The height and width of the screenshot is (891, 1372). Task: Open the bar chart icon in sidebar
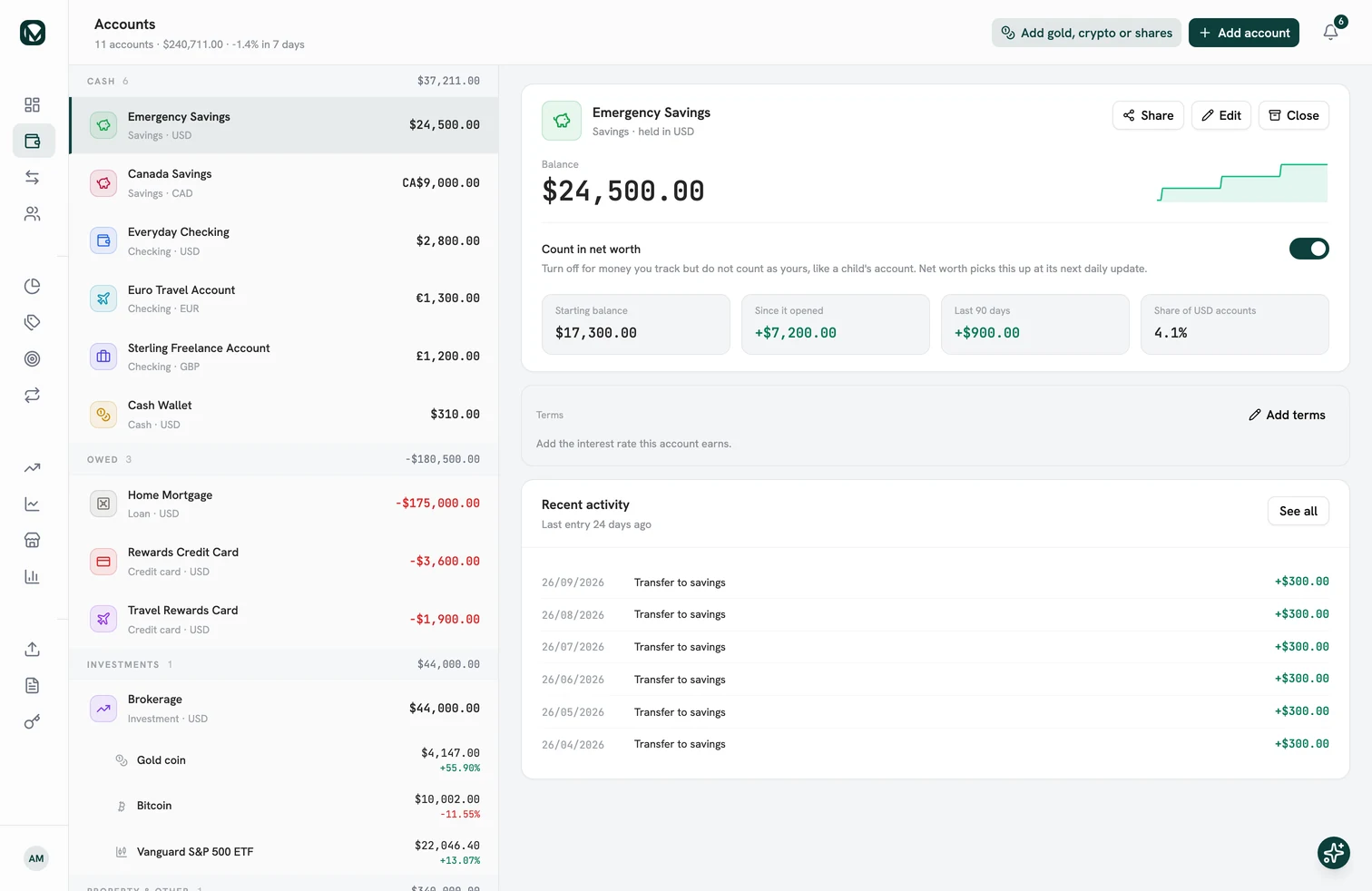33,577
